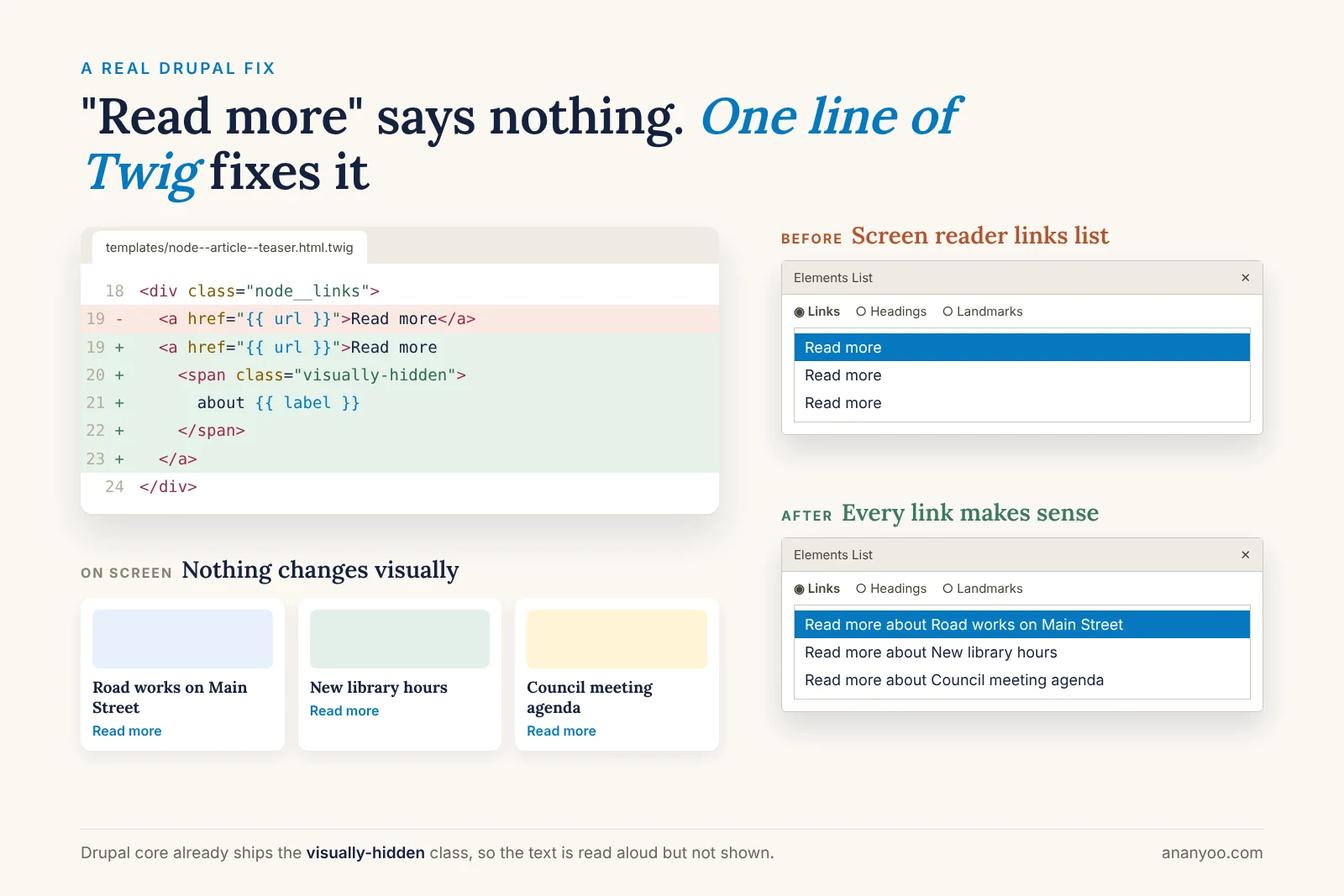Click code line 23 closing </a>
Screen dimensions: 1344x896
tap(400, 459)
